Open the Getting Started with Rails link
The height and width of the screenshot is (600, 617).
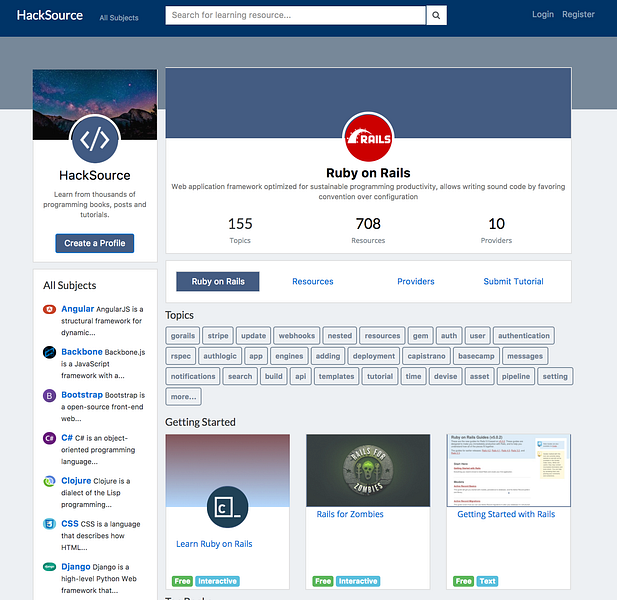[506, 514]
